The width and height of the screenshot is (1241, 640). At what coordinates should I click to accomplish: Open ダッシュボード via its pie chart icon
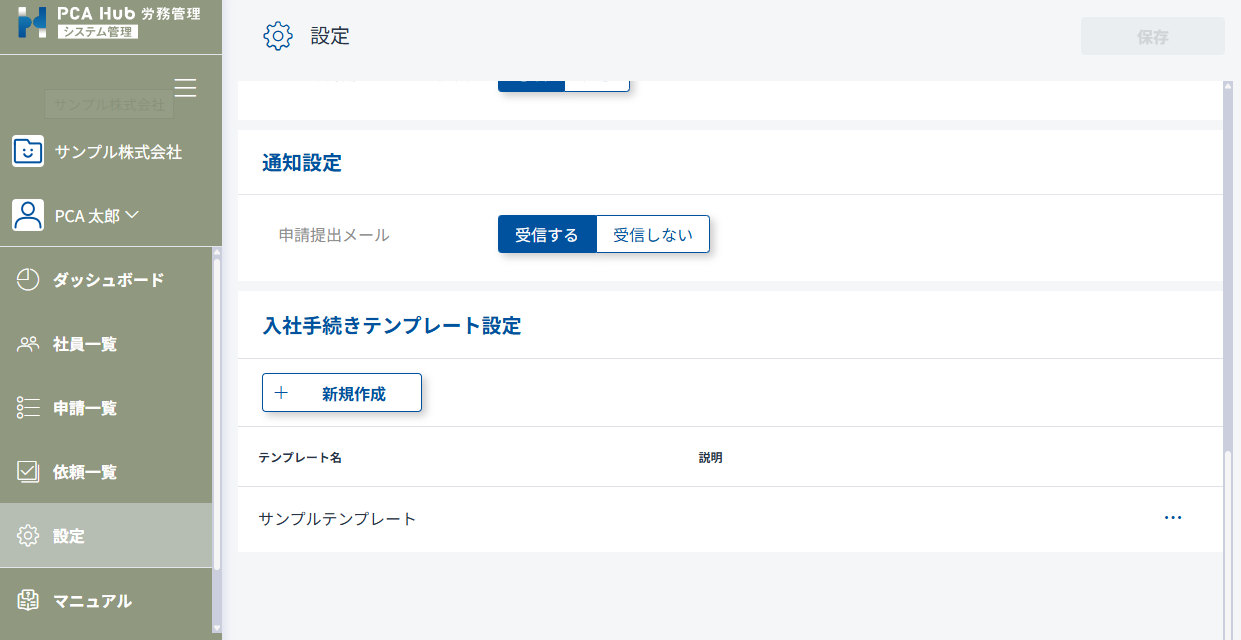coord(28,280)
